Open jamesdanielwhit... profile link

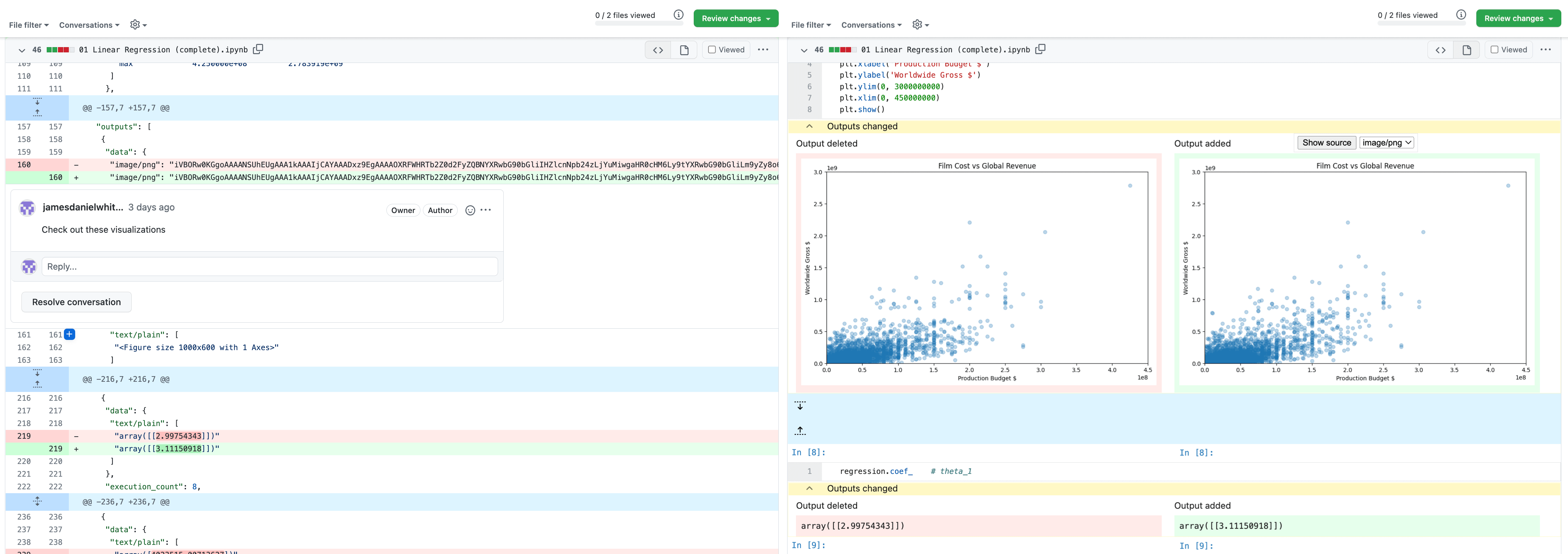click(83, 207)
